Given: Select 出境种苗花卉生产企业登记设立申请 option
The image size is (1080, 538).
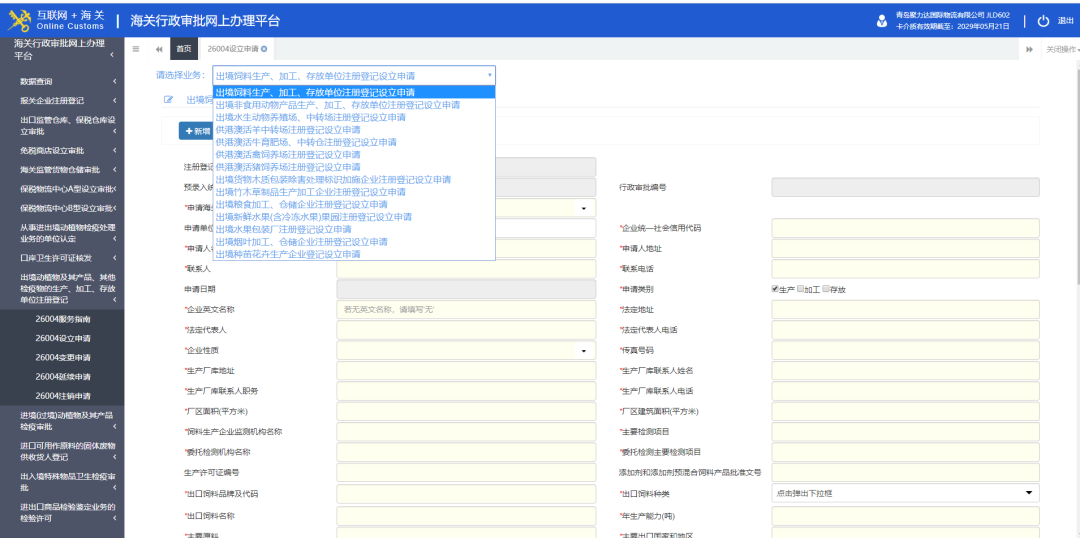Looking at the screenshot, I should coord(353,254).
